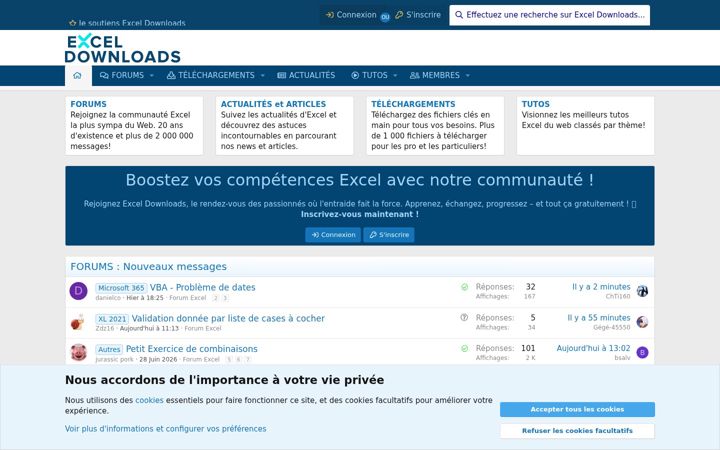This screenshot has height=450, width=720.
Task: Click ChTi160 last poster name
Action: (618, 297)
